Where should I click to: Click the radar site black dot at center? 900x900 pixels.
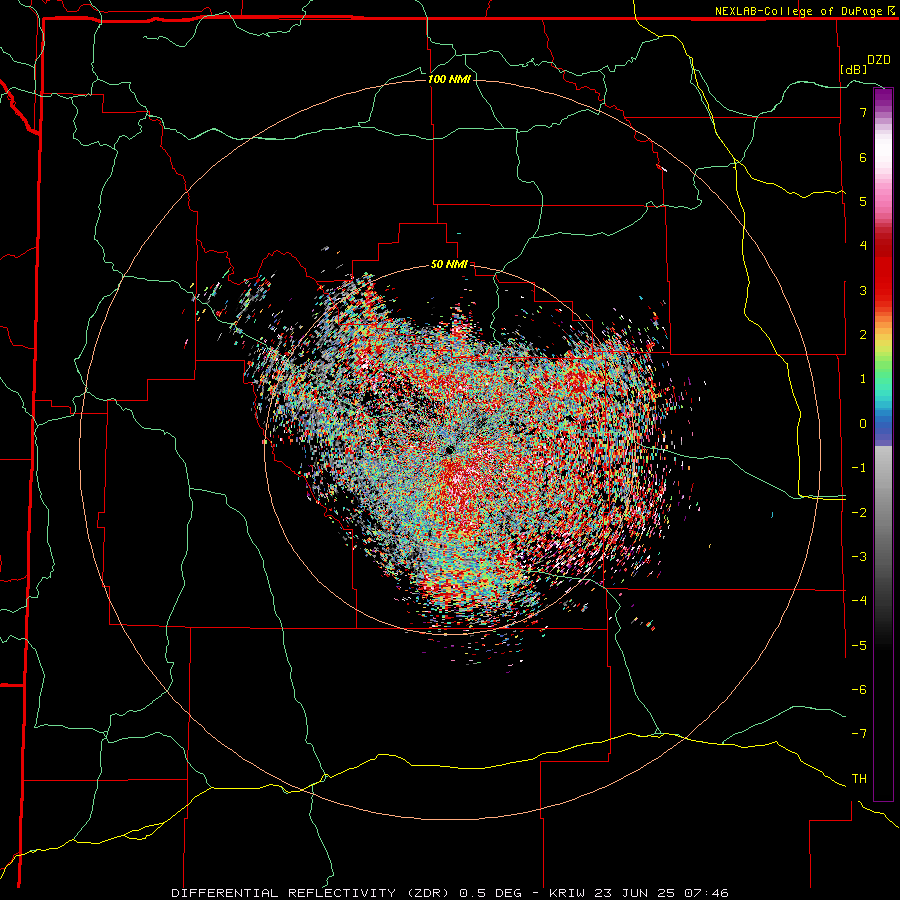449,451
